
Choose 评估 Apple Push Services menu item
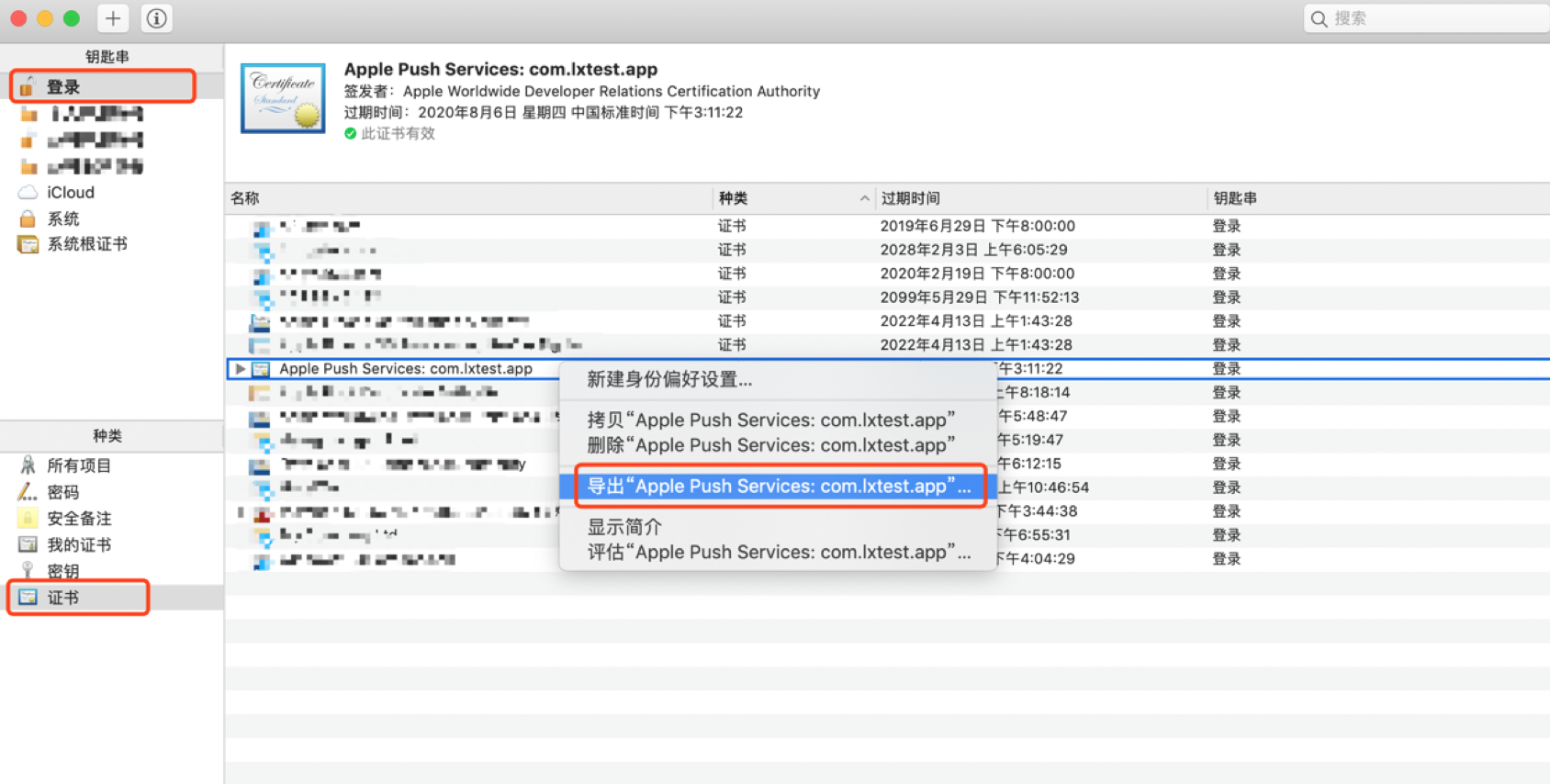tap(778, 552)
